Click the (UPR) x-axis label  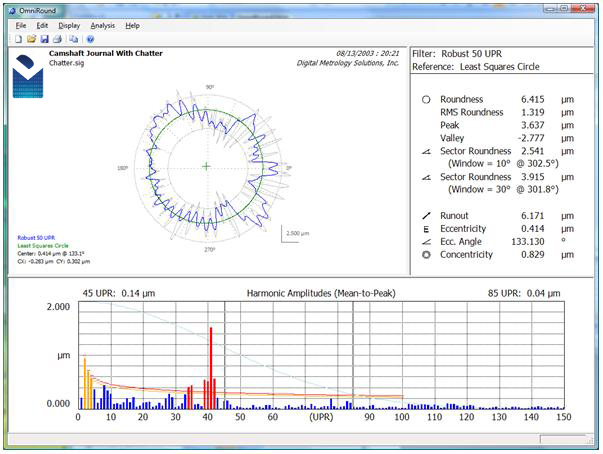point(321,417)
